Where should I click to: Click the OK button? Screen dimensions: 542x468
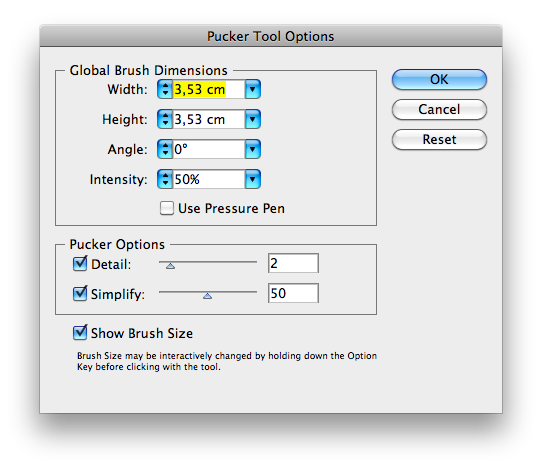439,79
